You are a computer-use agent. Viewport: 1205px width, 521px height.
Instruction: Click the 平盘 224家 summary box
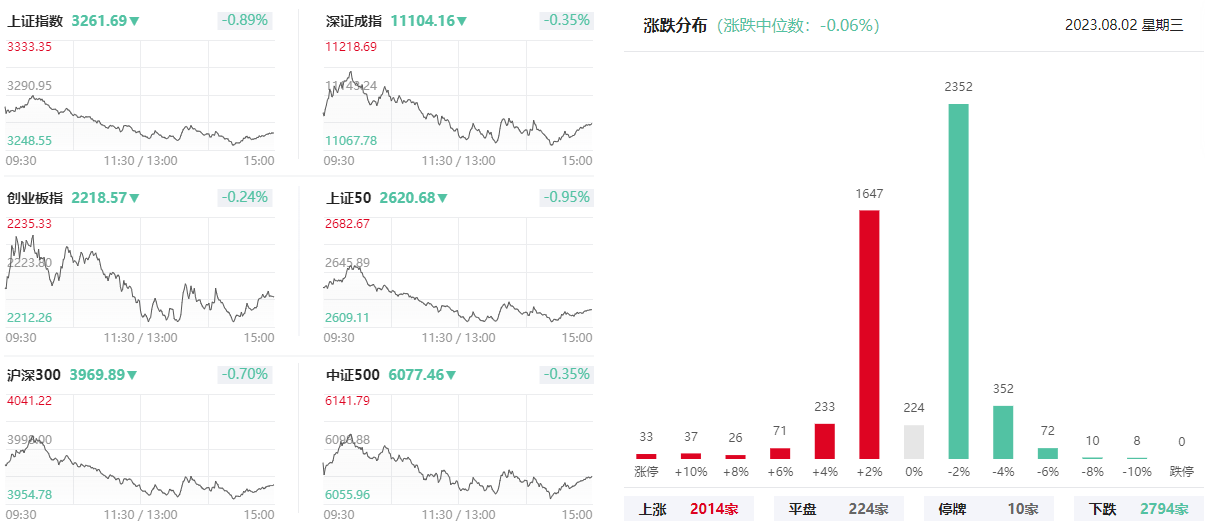click(840, 509)
